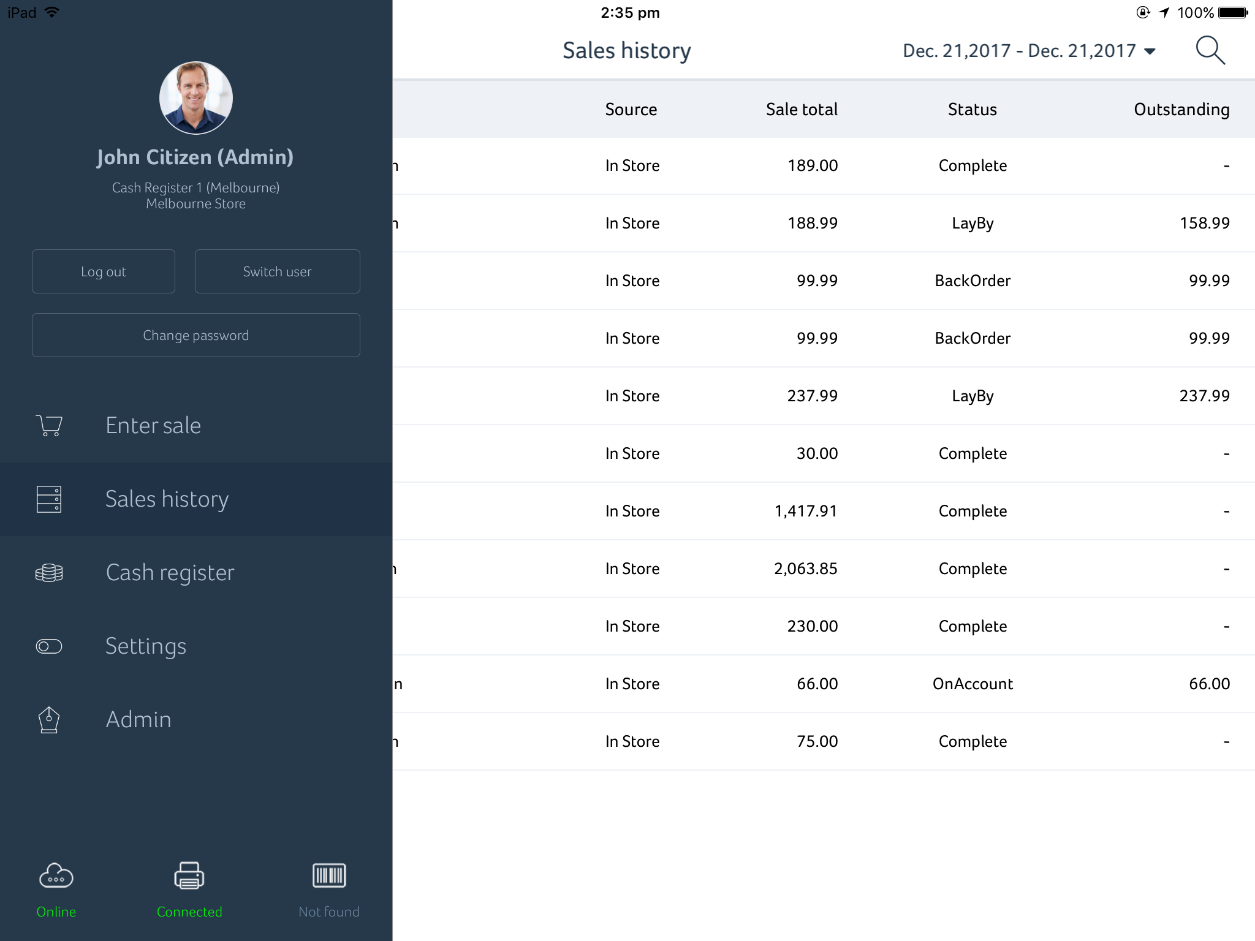Click the Switch user button
The image size is (1255, 941).
pyautogui.click(x=277, y=272)
